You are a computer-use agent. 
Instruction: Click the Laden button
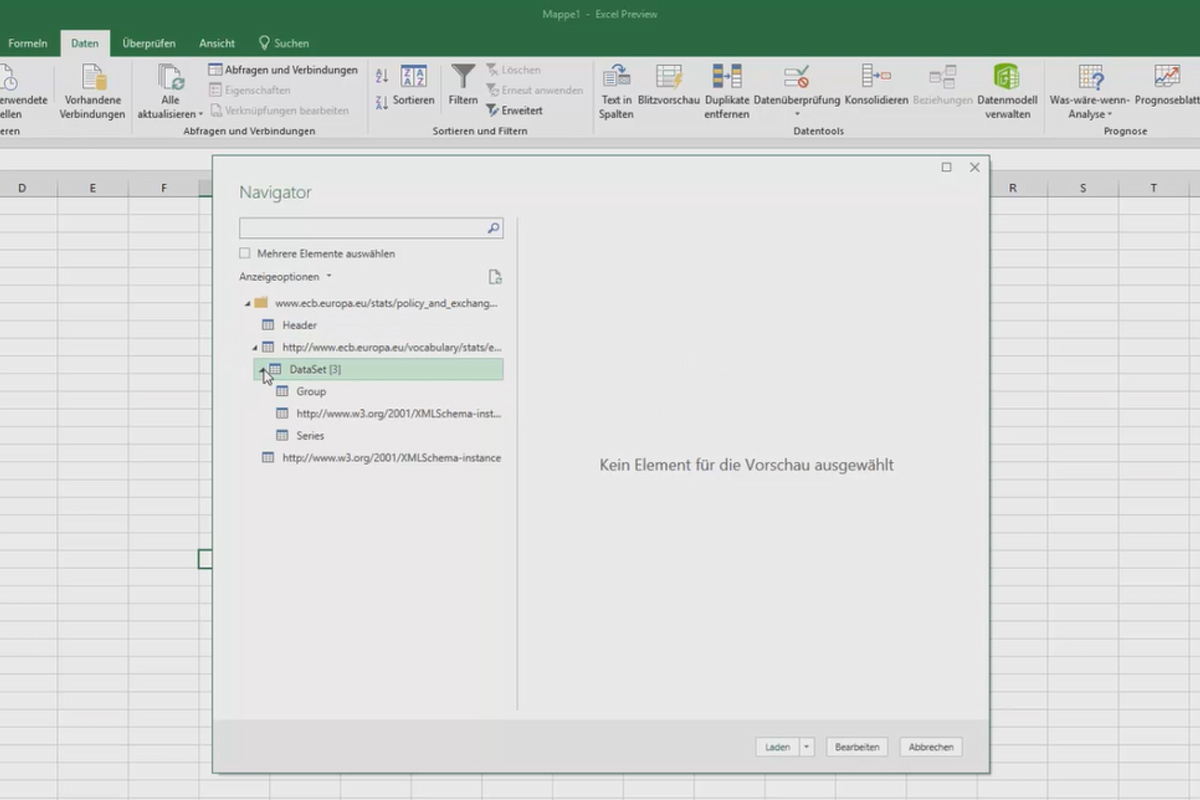[777, 747]
